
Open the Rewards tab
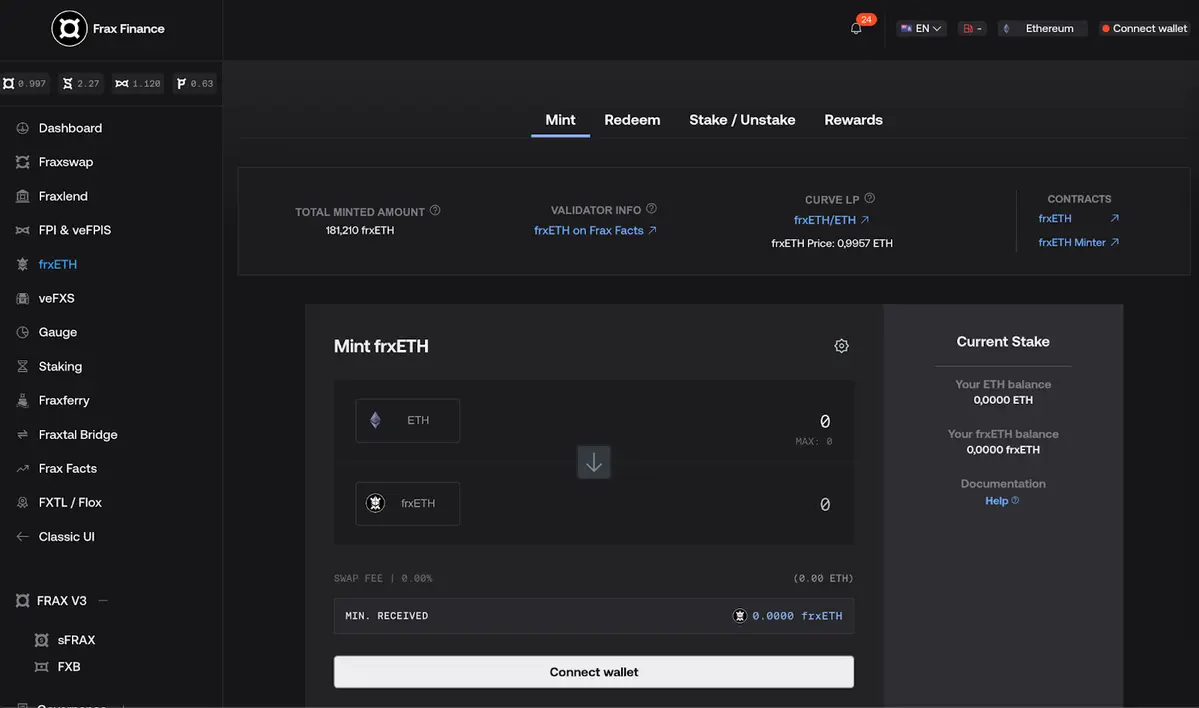click(853, 120)
